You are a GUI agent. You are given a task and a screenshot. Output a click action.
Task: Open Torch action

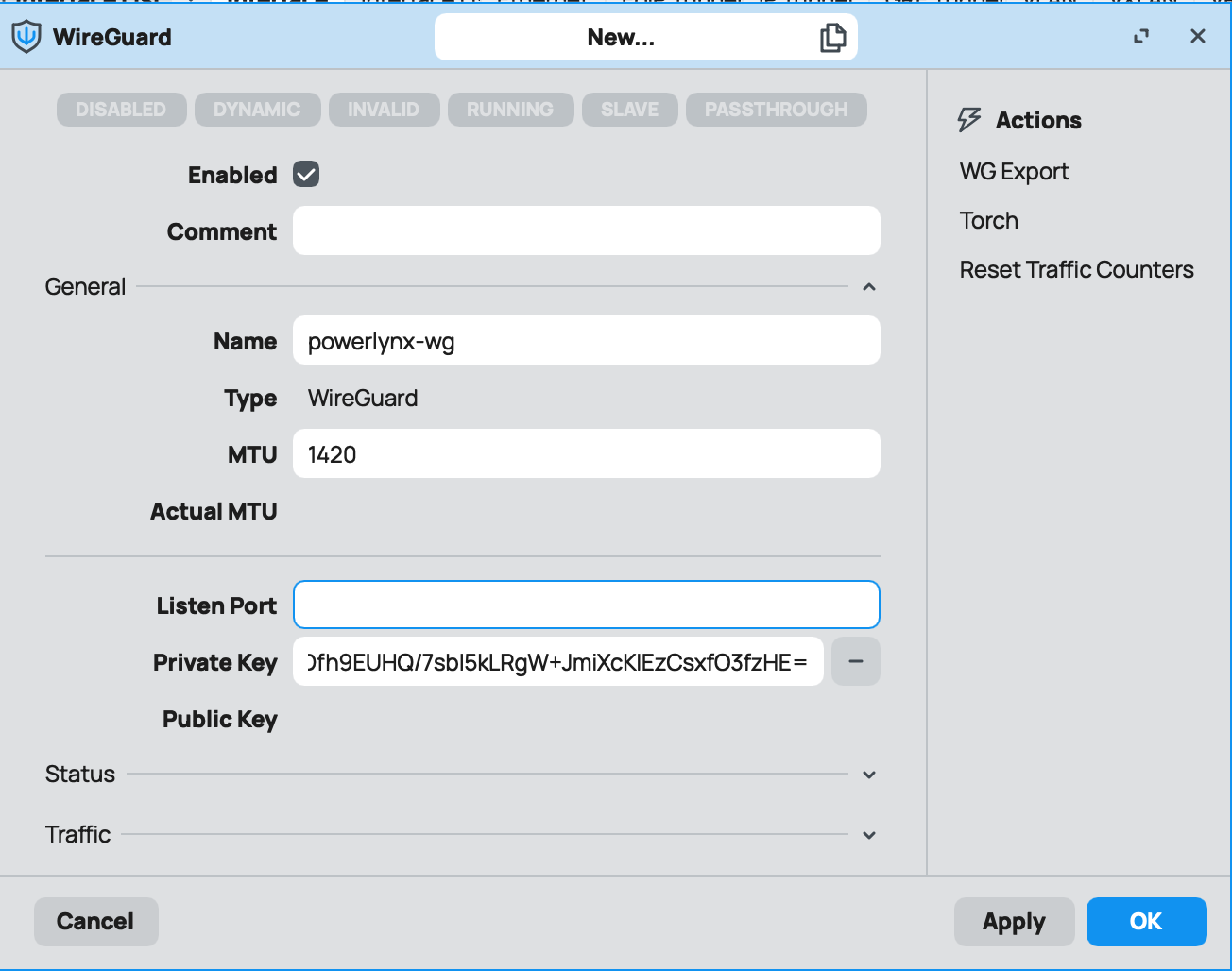(x=989, y=221)
